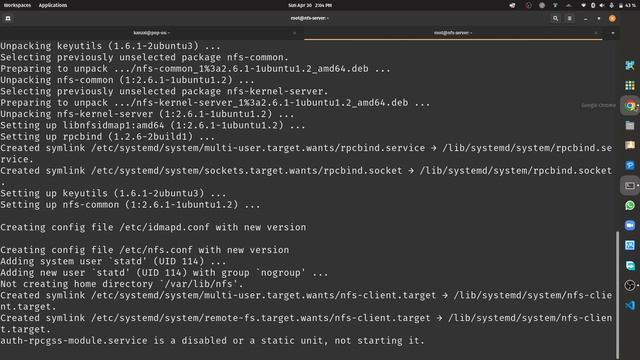The width and height of the screenshot is (640, 360).
Task: Open the red circular tray indicator
Action: [528, 5]
